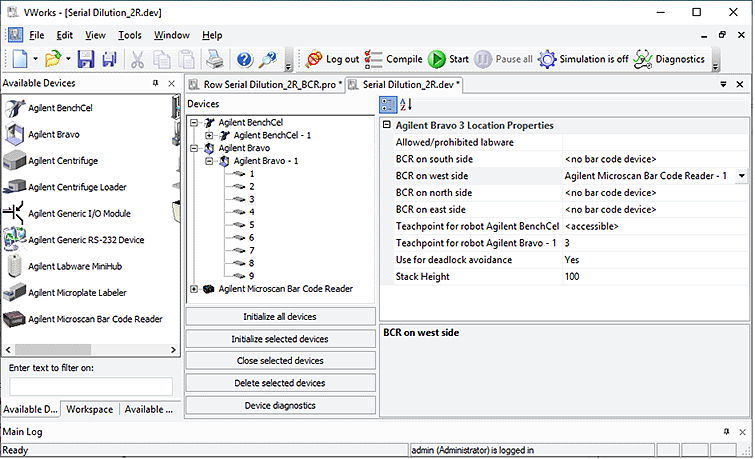Switch to categorized properties view
Viewport: 755px width, 459px height.
pos(388,104)
